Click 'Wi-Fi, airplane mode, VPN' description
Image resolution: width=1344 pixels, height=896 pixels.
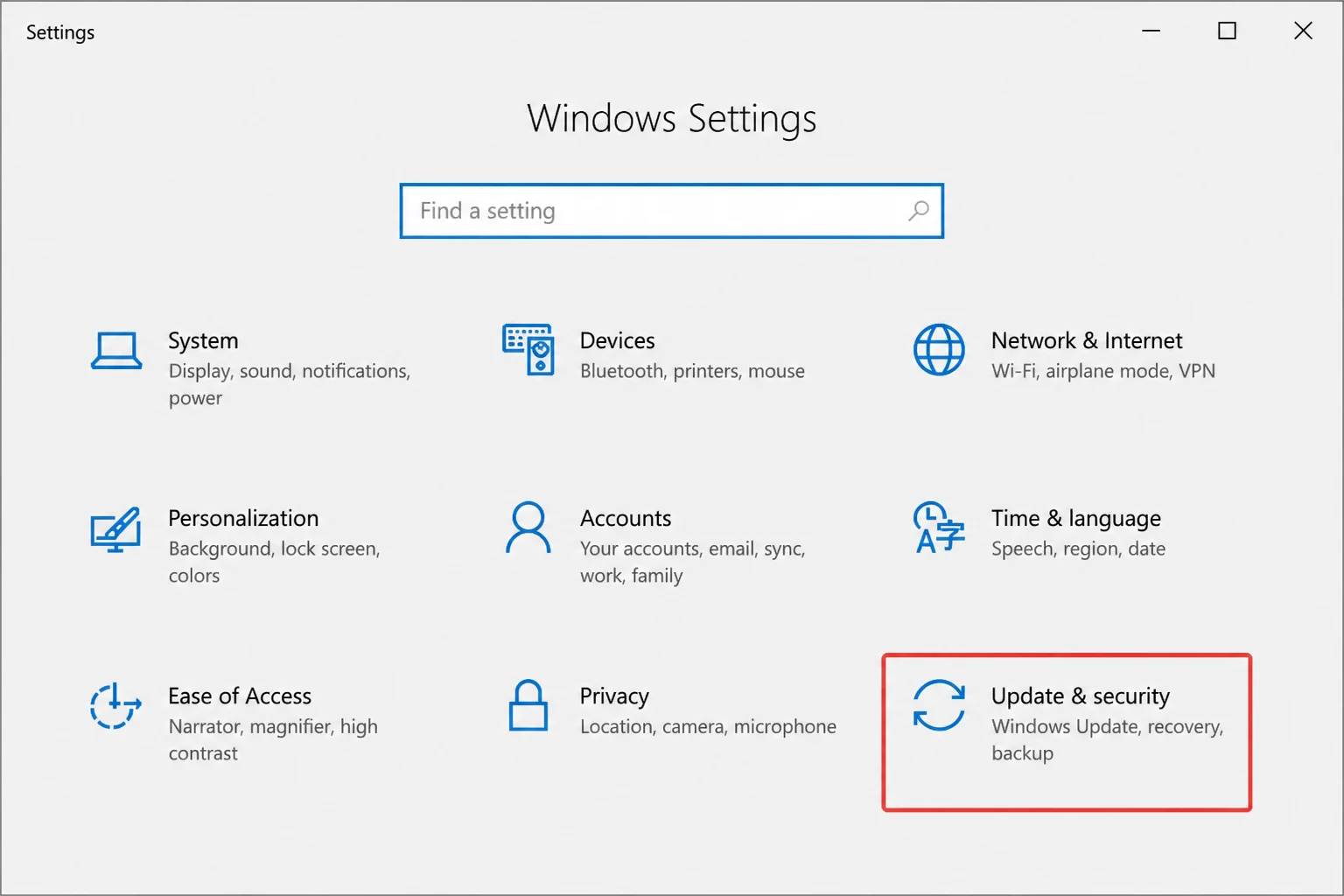[x=1103, y=371]
